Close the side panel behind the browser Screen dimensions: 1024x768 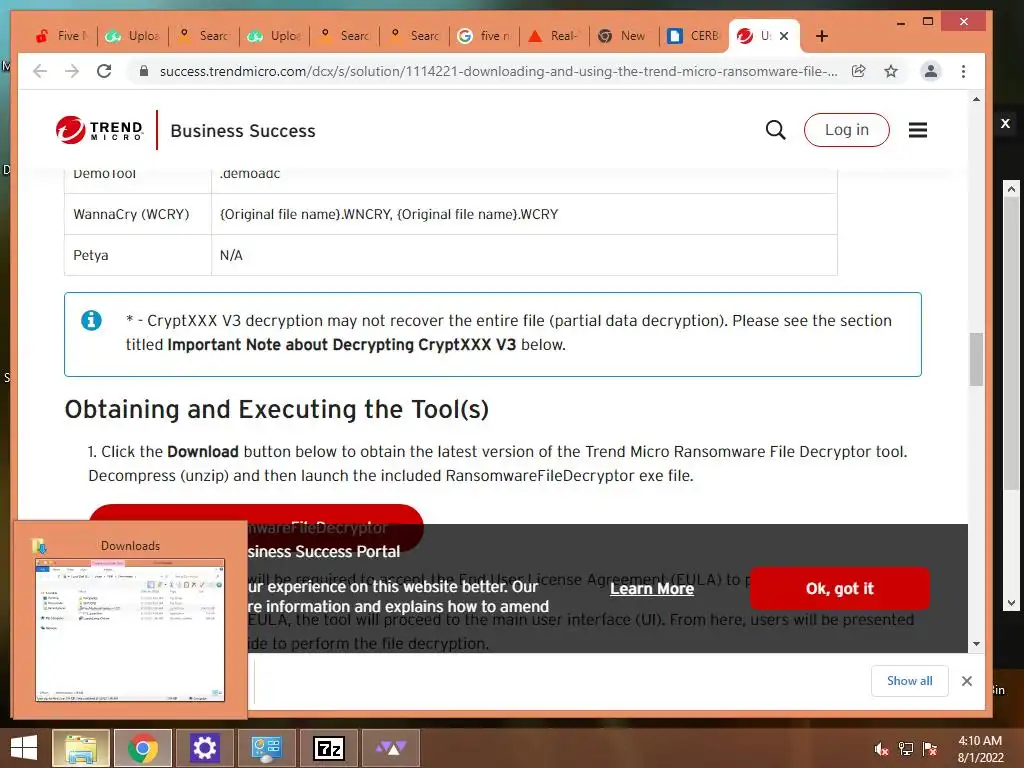coord(1006,123)
